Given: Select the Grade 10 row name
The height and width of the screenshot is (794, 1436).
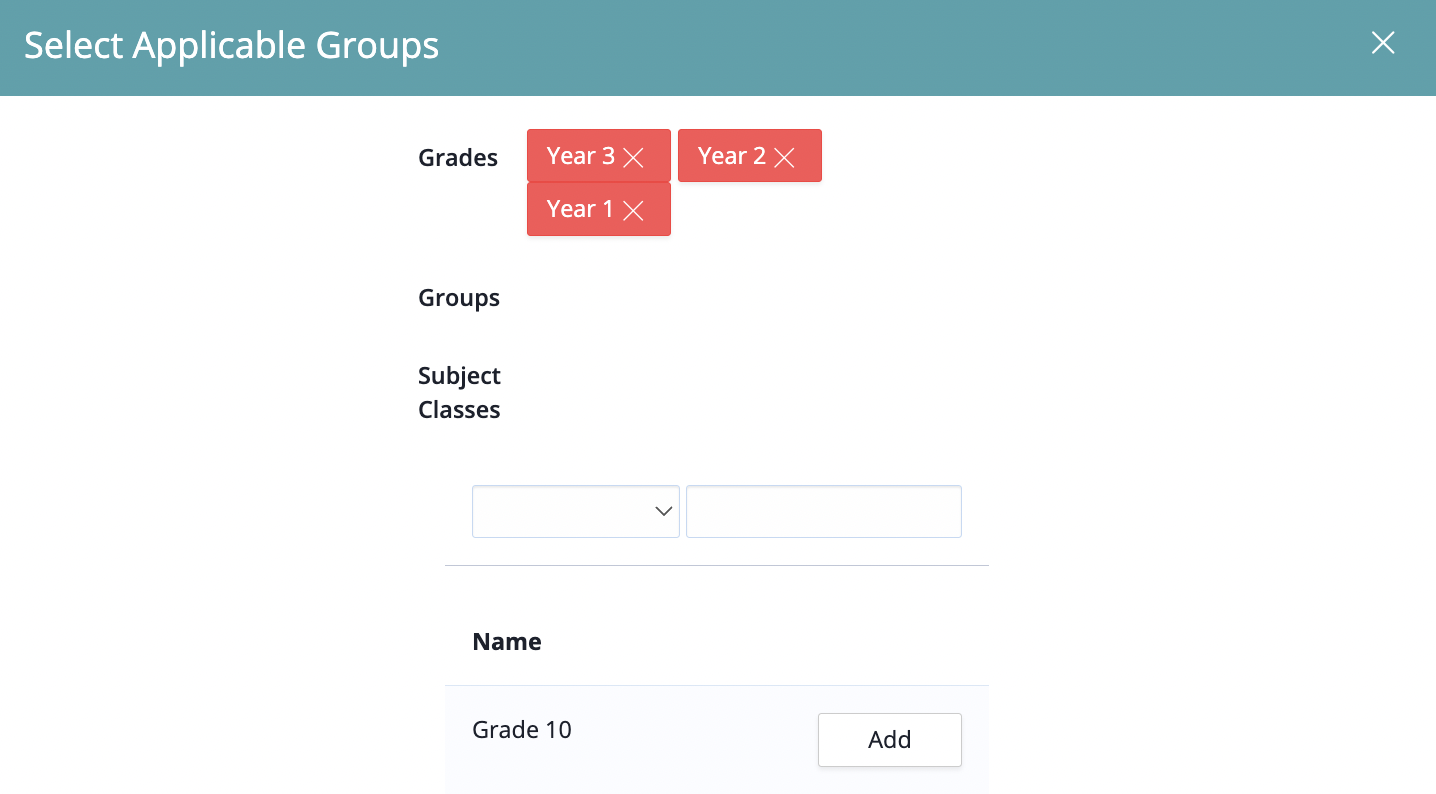Looking at the screenshot, I should (522, 730).
